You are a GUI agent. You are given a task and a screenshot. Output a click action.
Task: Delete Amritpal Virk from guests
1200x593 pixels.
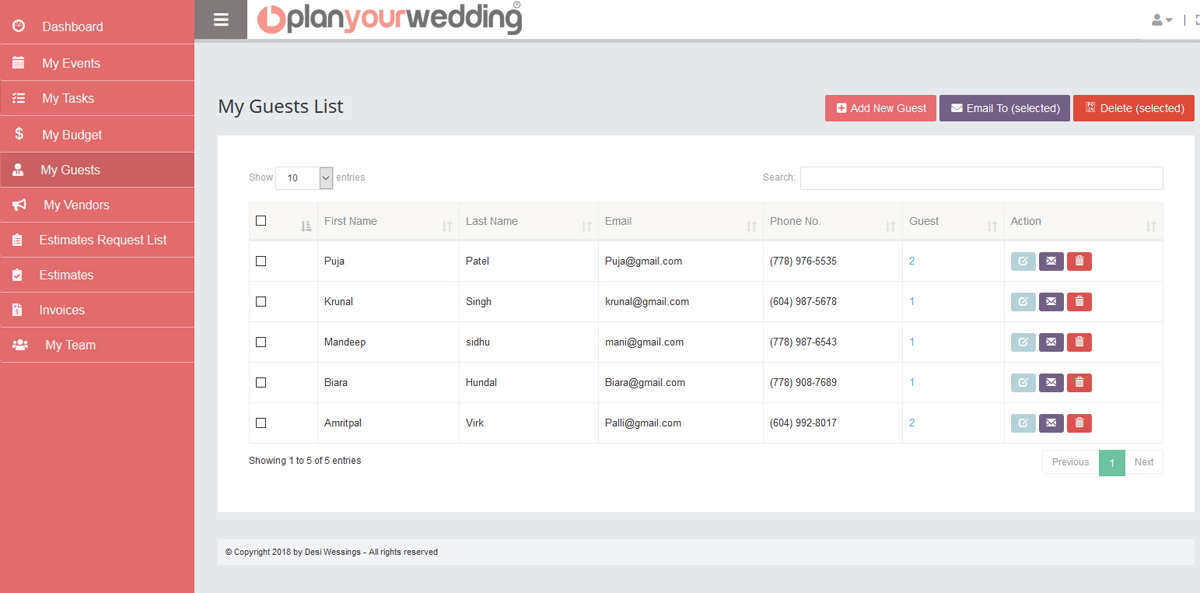tap(1079, 423)
